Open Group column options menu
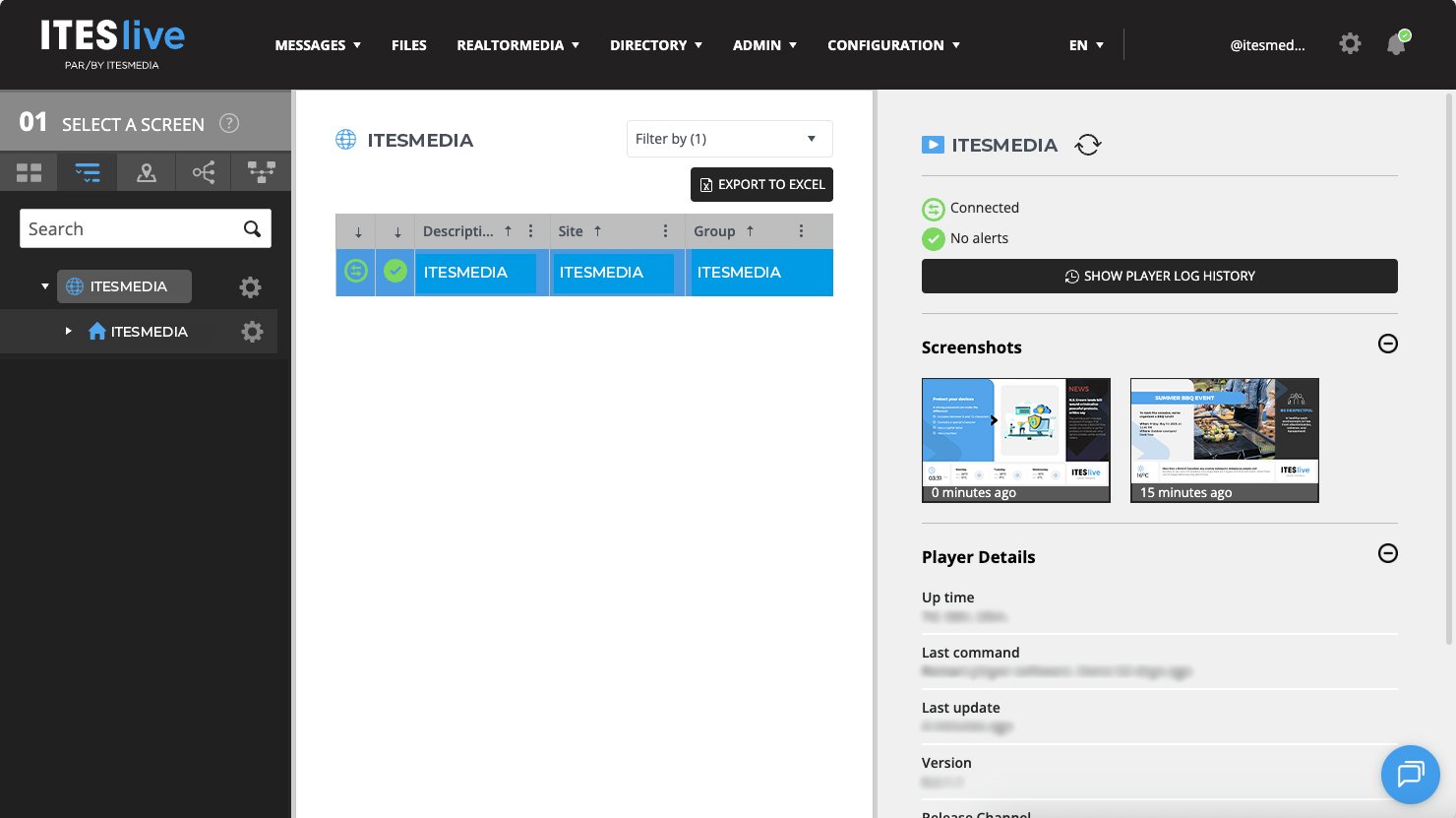Screen dimensions: 1456x818 pos(802,231)
